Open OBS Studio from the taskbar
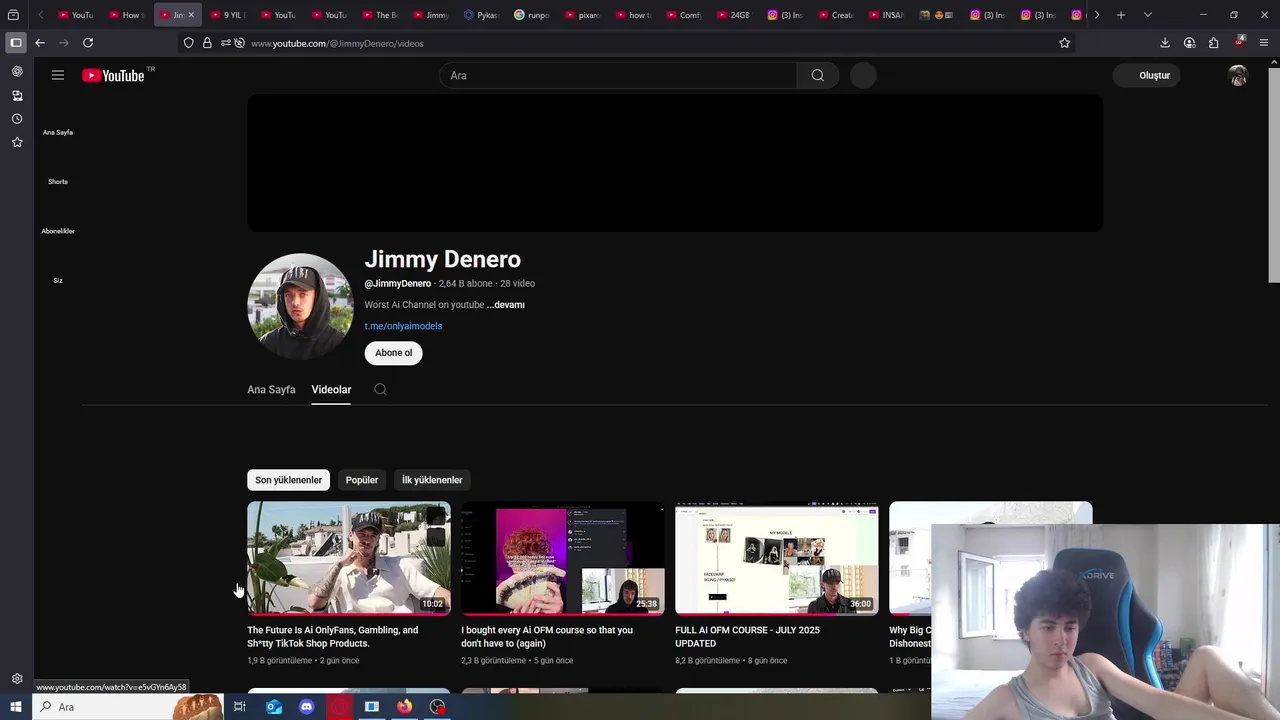Screen dimensions: 1280x720 tap(437, 707)
